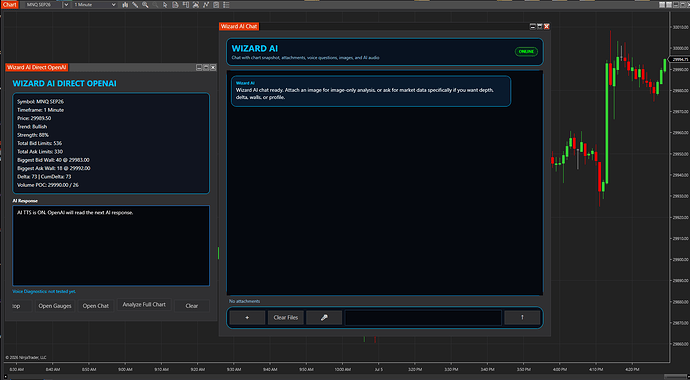
Task: Open the Chart Trader icon
Action: pyautogui.click(x=185, y=5)
